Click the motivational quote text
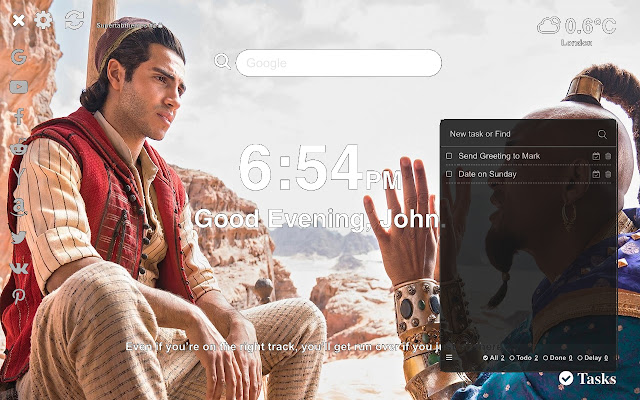The height and width of the screenshot is (400, 640). (316, 347)
